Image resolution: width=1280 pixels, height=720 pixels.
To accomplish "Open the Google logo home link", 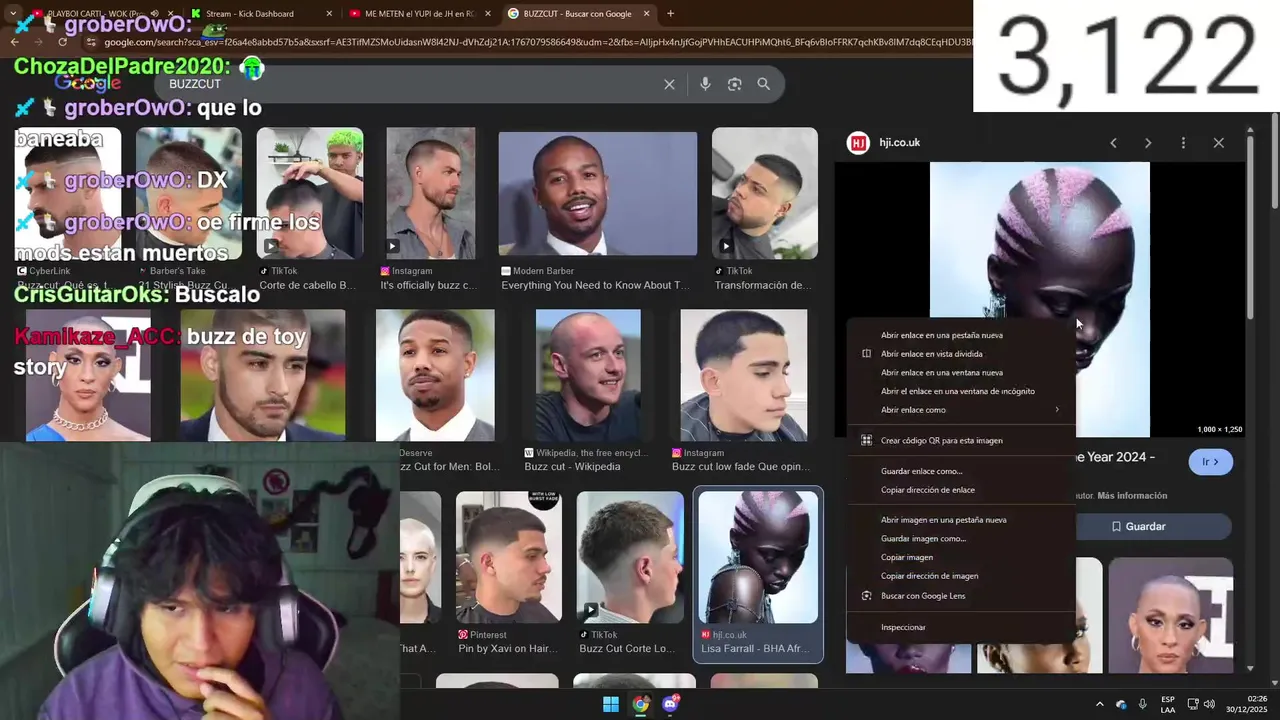I will [88, 83].
